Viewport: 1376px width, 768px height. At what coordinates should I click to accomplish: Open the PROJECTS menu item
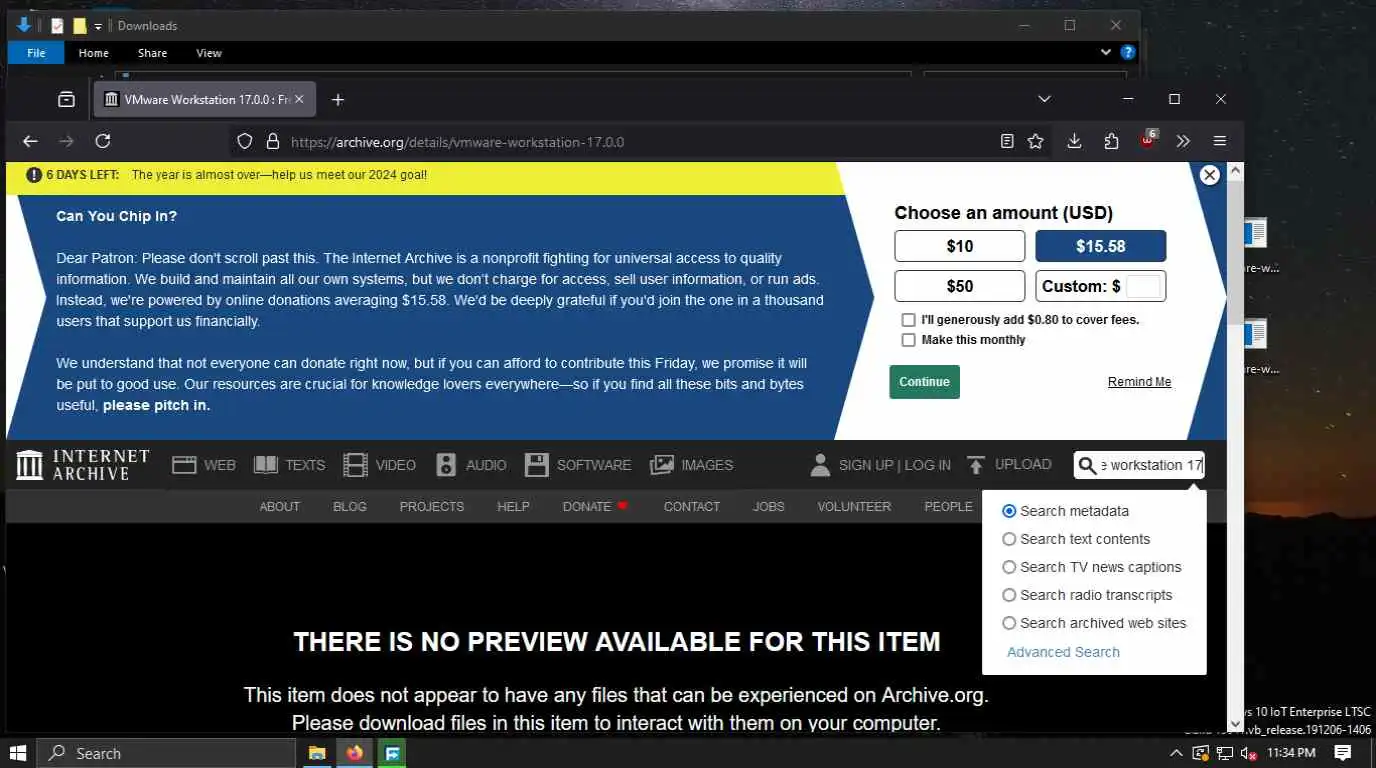pyautogui.click(x=432, y=507)
